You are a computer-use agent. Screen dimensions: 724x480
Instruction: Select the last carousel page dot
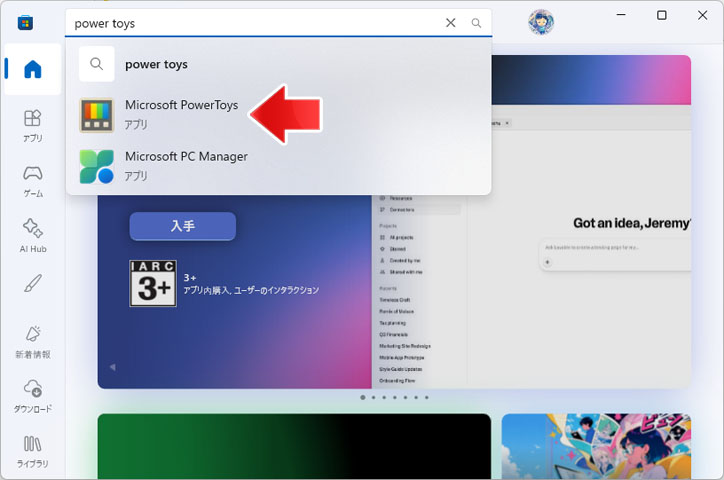(x=427, y=397)
